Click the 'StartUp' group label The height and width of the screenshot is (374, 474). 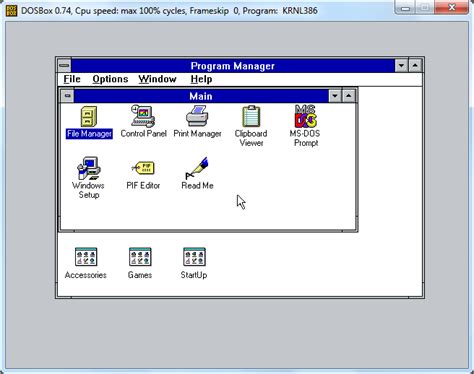(194, 275)
